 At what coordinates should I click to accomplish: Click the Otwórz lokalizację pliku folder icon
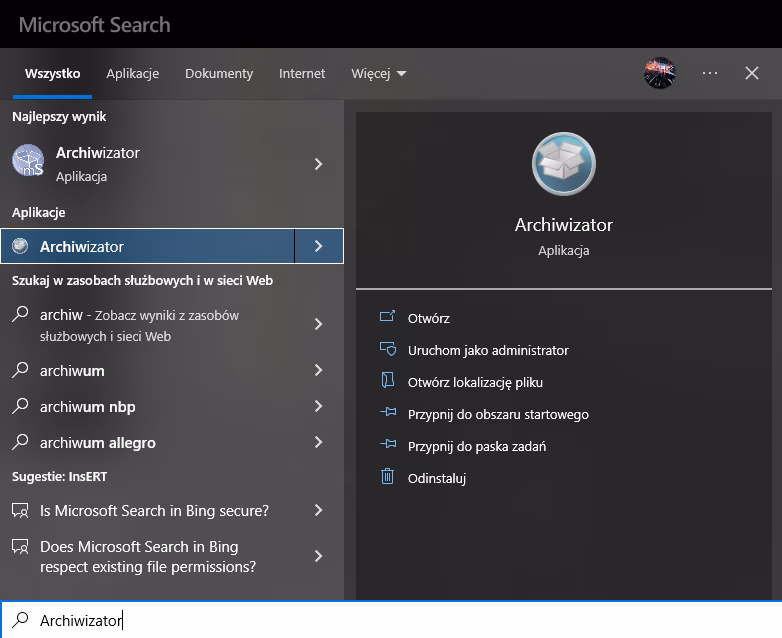[x=388, y=380]
